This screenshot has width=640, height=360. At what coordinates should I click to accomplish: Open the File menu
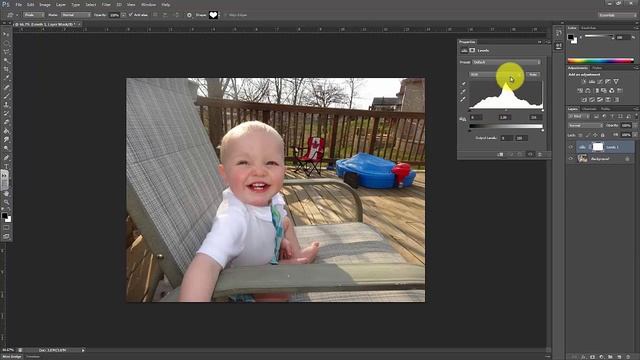click(x=19, y=4)
